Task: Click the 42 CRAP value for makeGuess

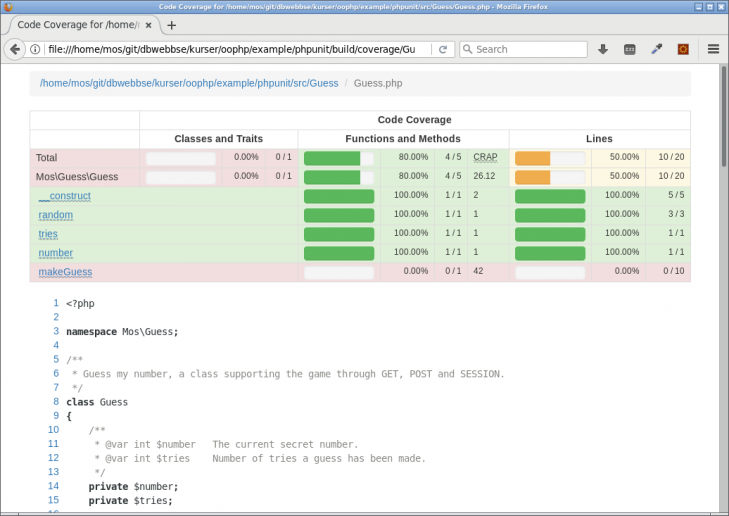Action: 478,271
